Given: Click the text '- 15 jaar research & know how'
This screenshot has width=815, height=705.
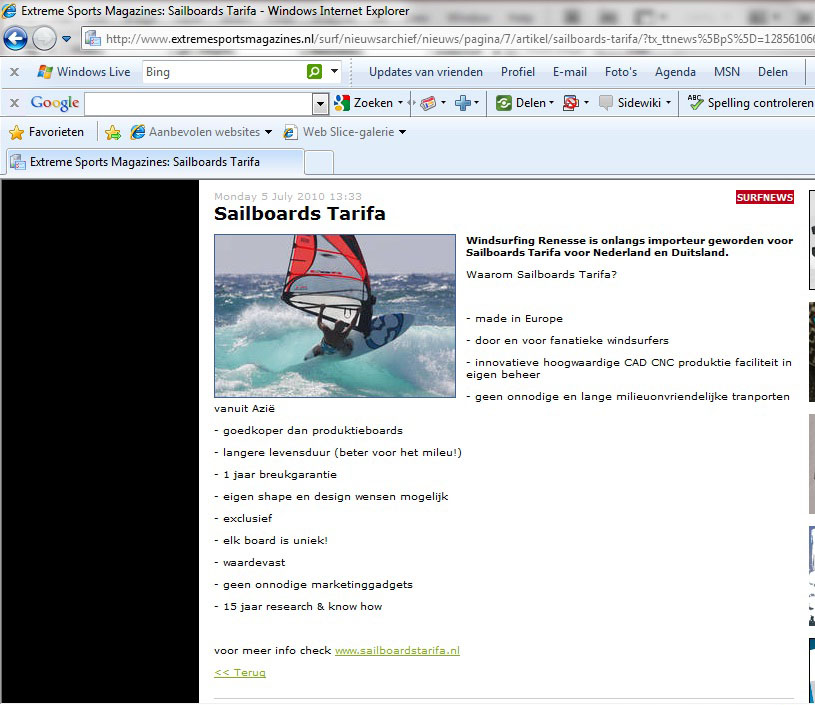Looking at the screenshot, I should point(298,606).
